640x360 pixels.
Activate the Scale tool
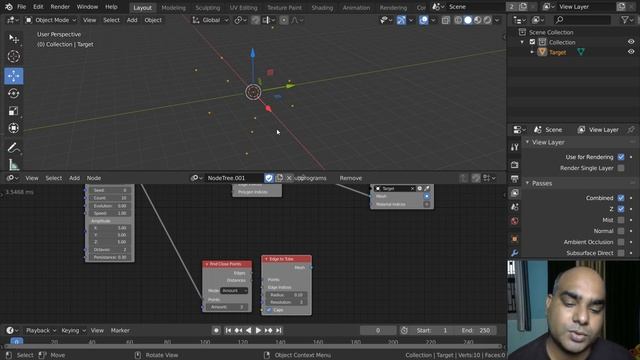pyautogui.click(x=13, y=111)
